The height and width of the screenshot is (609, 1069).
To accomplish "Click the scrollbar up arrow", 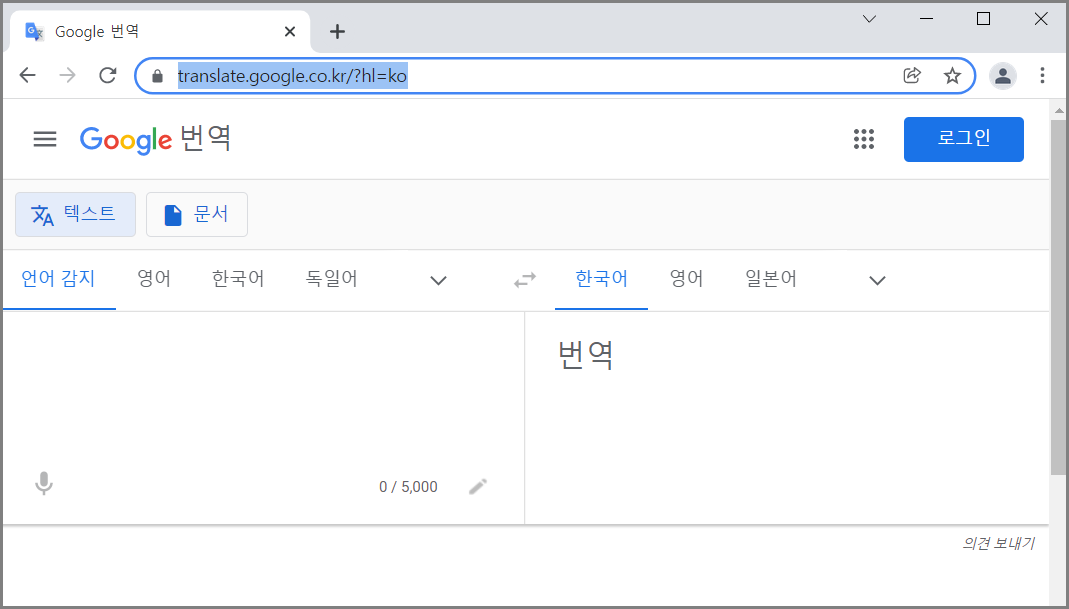I will tap(1058, 110).
